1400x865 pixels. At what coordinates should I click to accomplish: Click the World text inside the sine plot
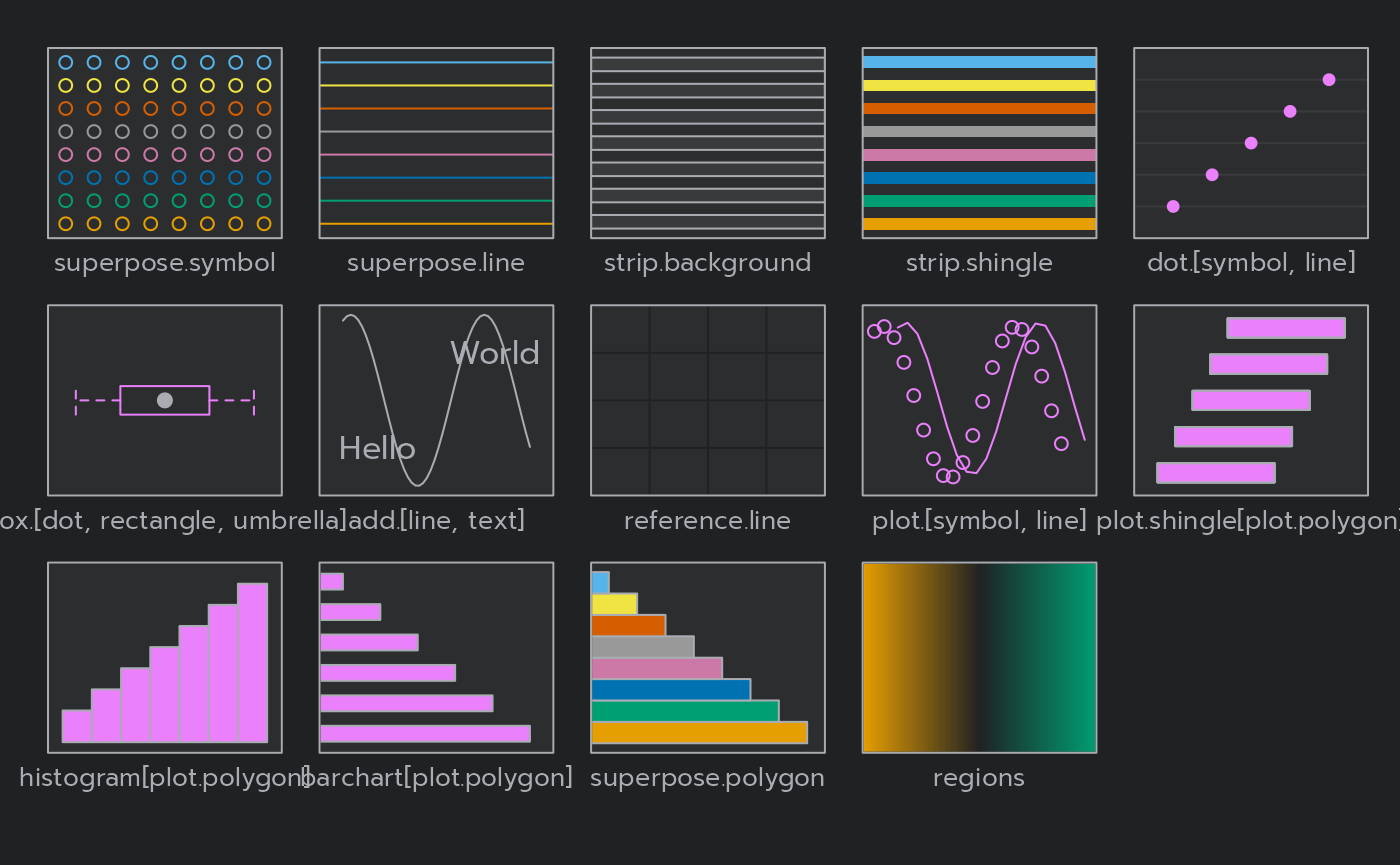495,352
